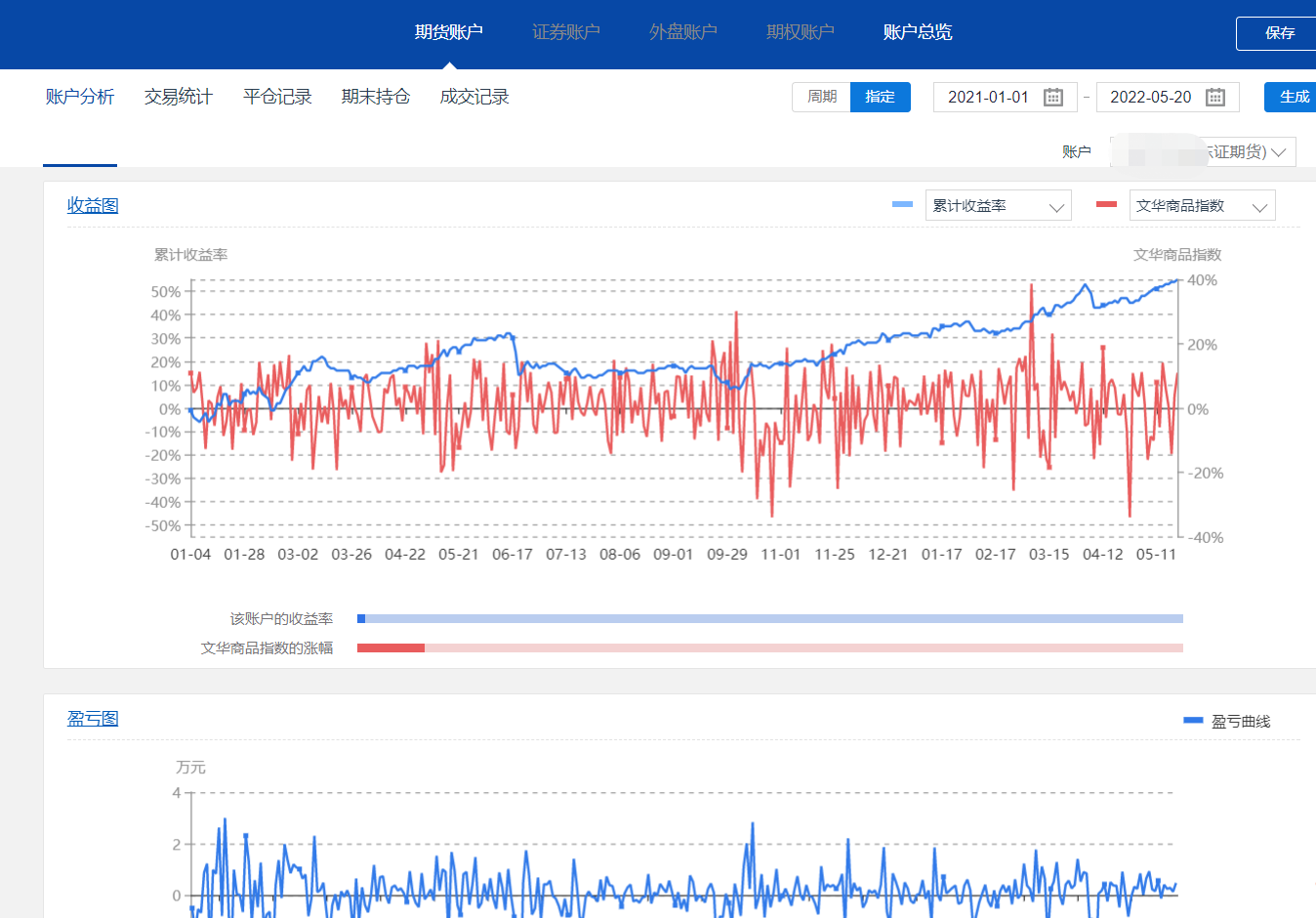
Task: Select the 指定 date mode toggle
Action: pos(881,97)
